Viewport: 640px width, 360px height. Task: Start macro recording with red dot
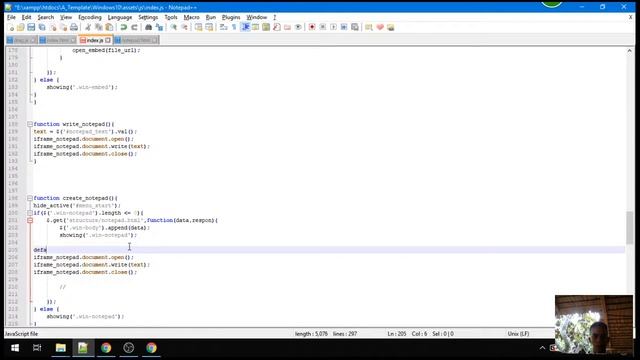point(312,27)
